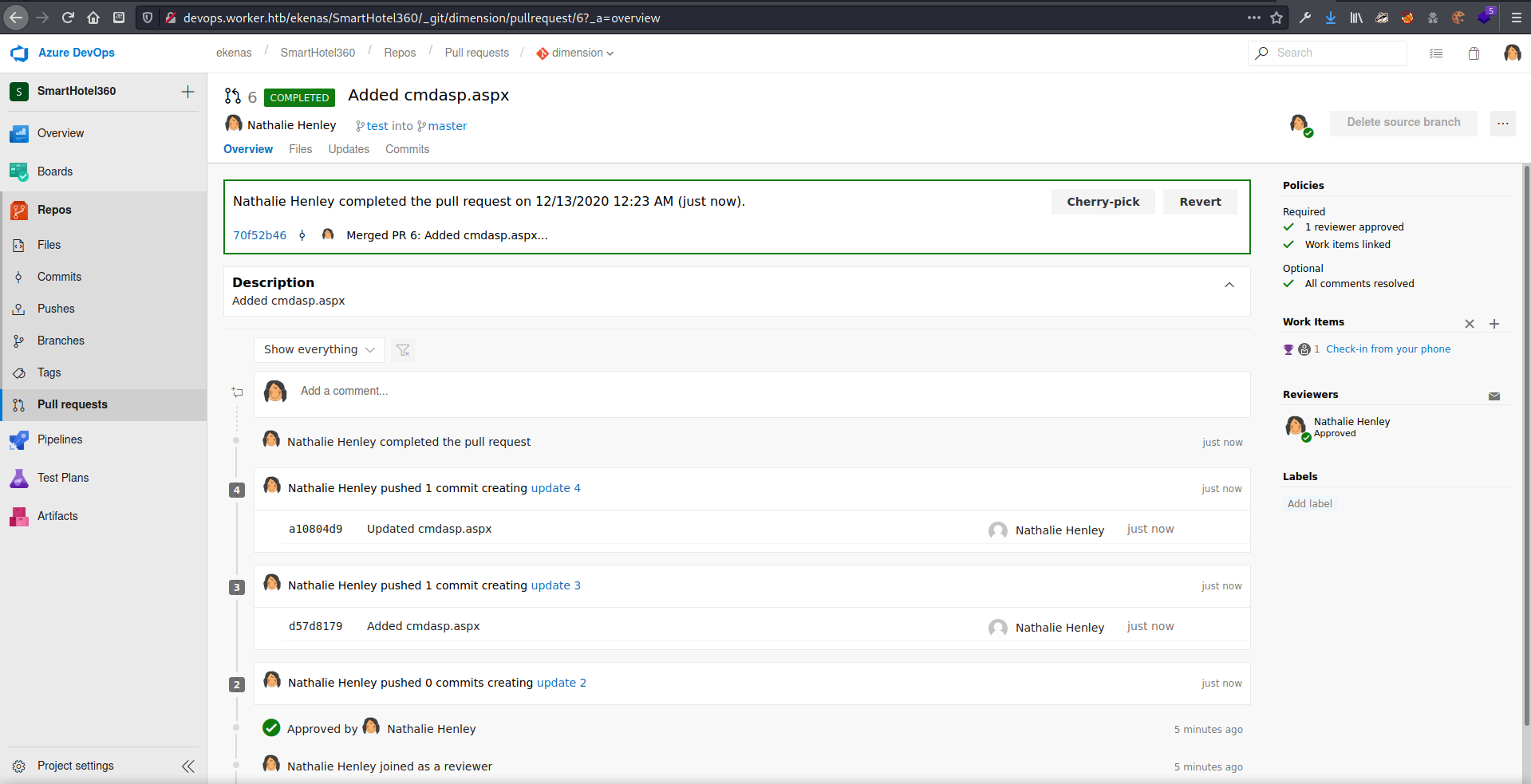Open merge commit 70f52b46 link
The image size is (1531, 784).
point(259,235)
